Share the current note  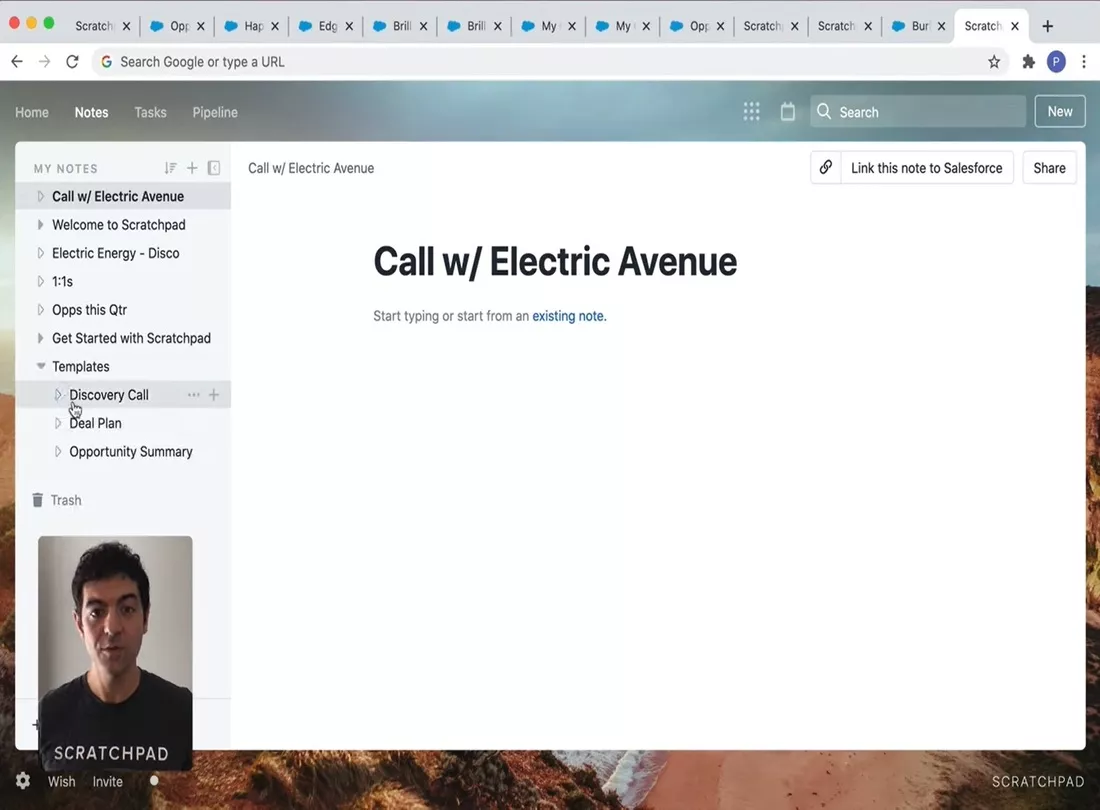pyautogui.click(x=1049, y=168)
